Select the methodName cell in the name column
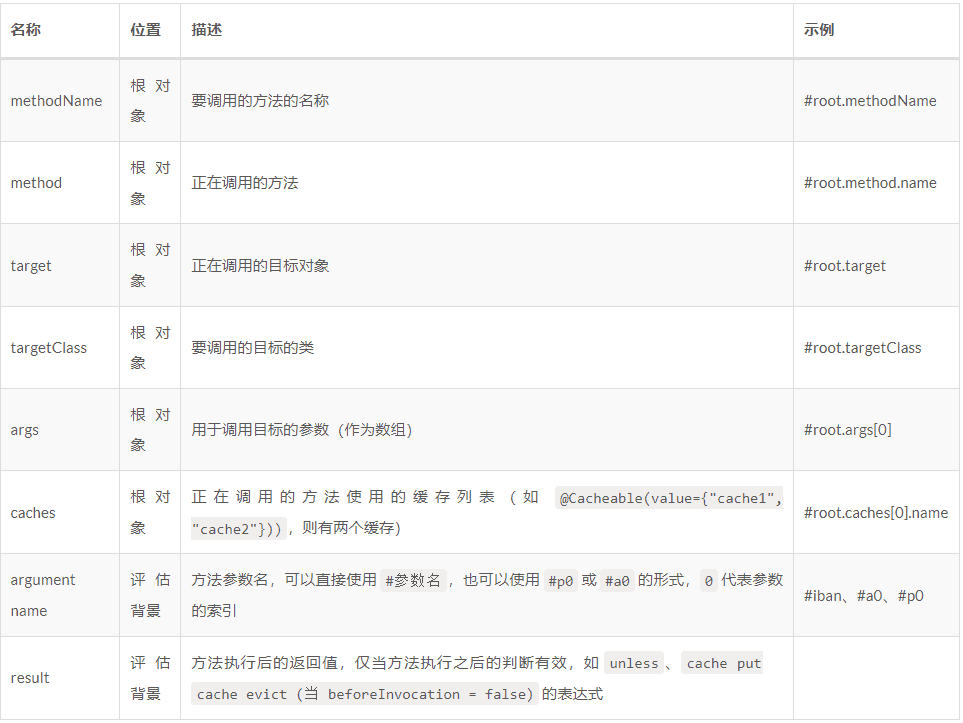The width and height of the screenshot is (963, 723). pos(56,101)
